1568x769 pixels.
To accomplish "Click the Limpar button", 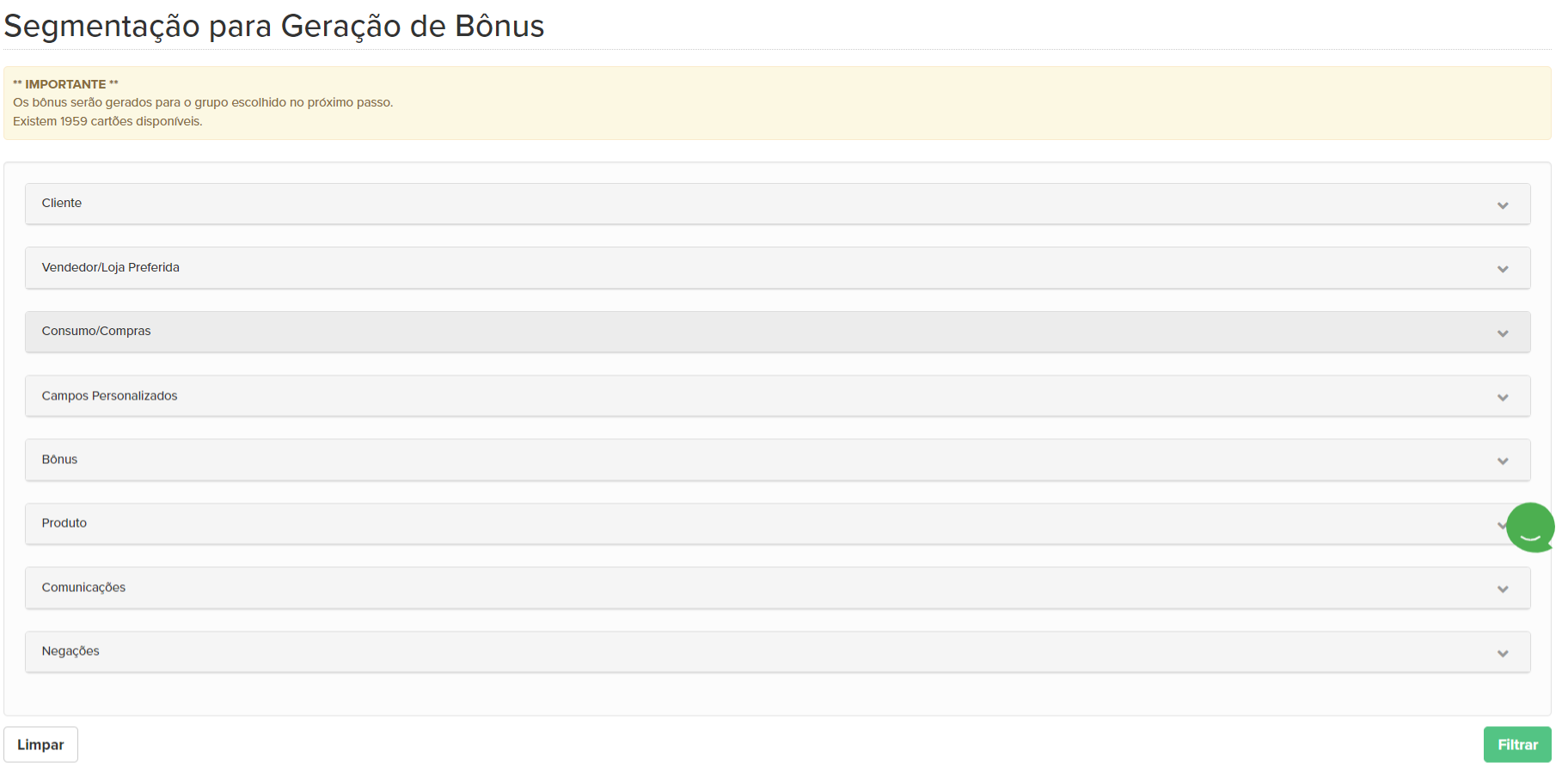I will [40, 745].
